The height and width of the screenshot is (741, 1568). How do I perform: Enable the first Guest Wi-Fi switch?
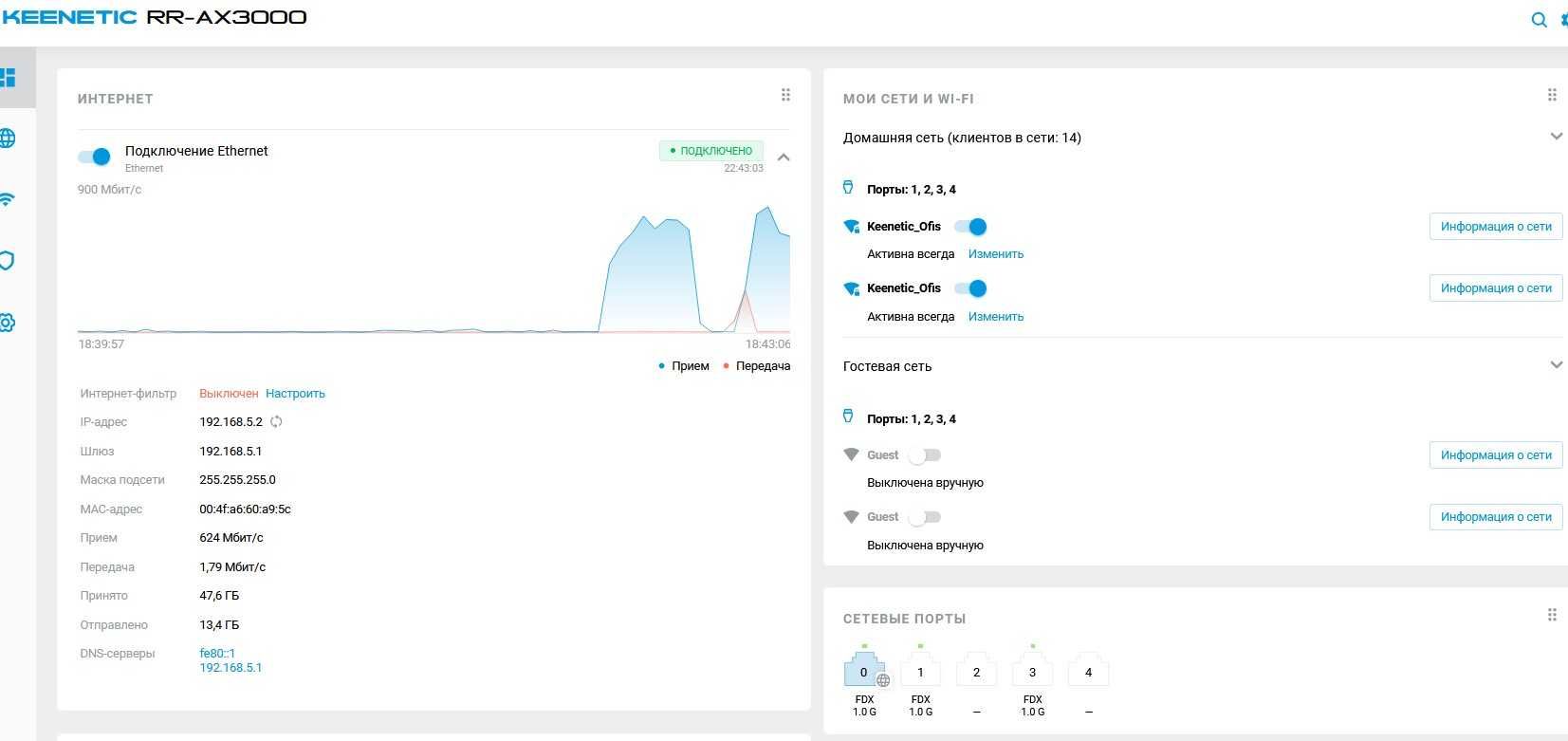(924, 455)
